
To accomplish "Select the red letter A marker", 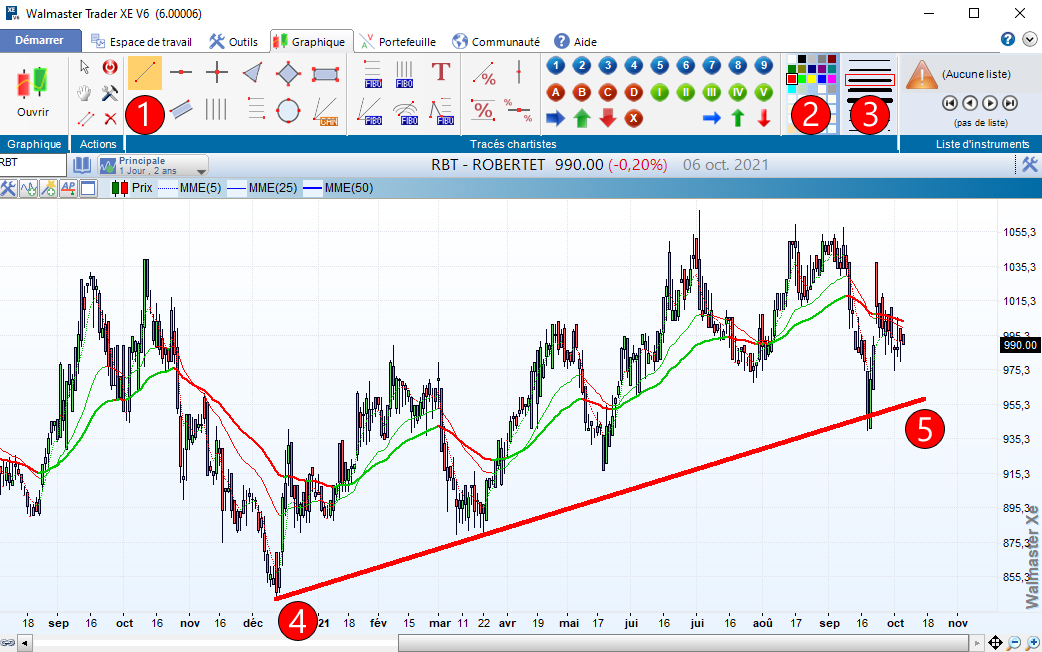I will pyautogui.click(x=556, y=92).
